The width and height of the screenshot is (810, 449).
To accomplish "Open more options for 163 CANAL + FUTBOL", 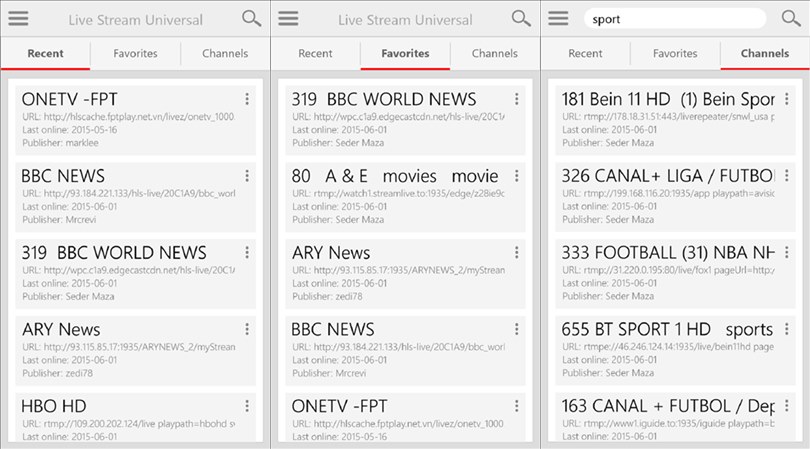I will tap(787, 406).
